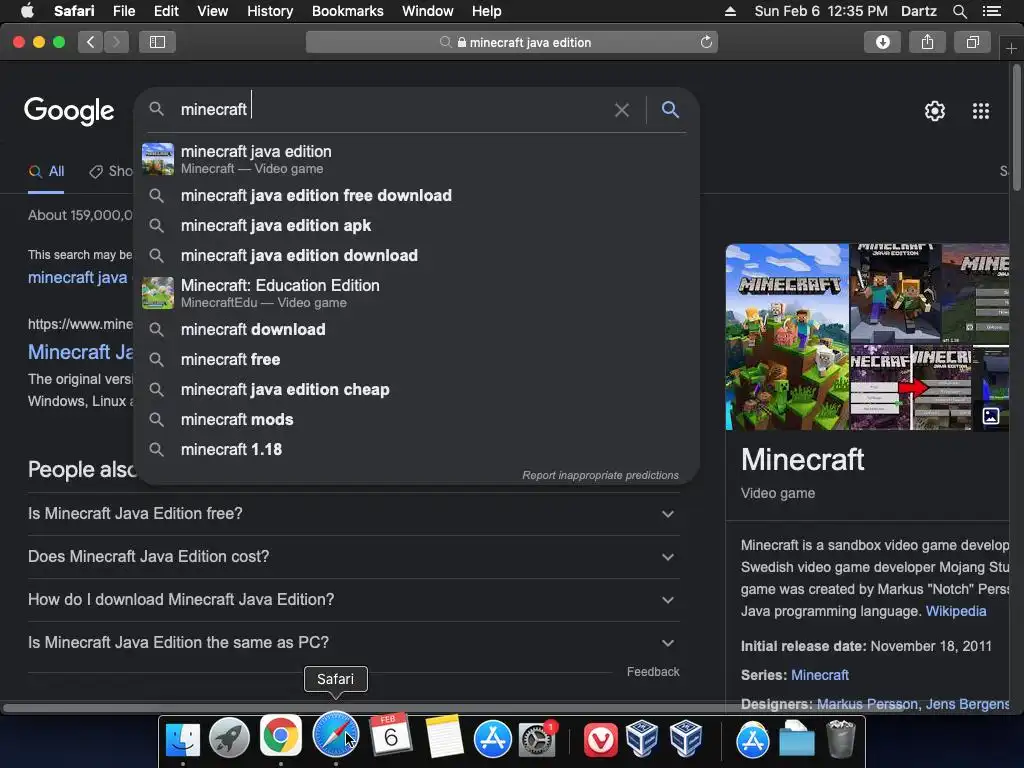Viewport: 1024px width, 768px height.
Task: Open the Window menu
Action: (428, 11)
